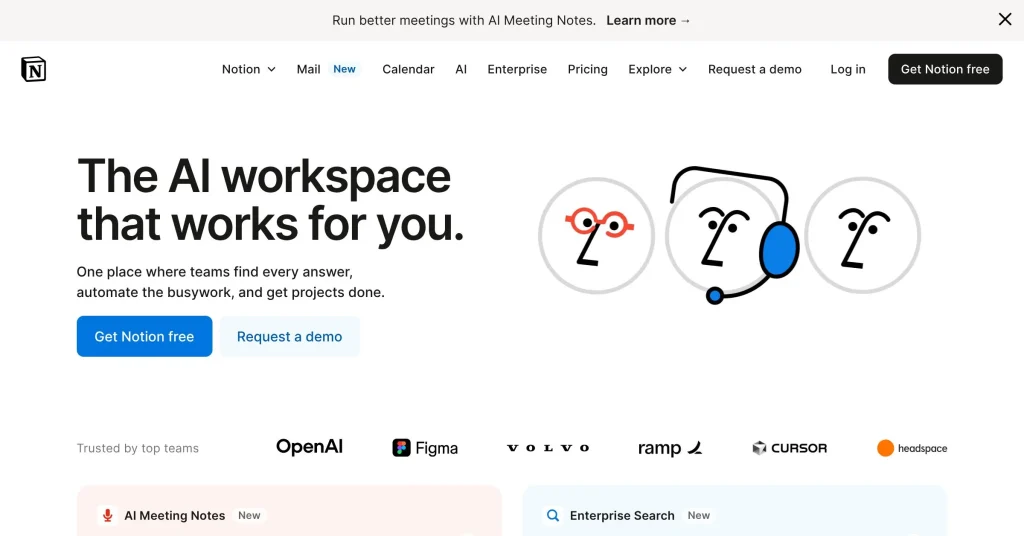Image resolution: width=1024 pixels, height=536 pixels.
Task: Click the New badge beside Enterprise Search
Action: point(698,515)
